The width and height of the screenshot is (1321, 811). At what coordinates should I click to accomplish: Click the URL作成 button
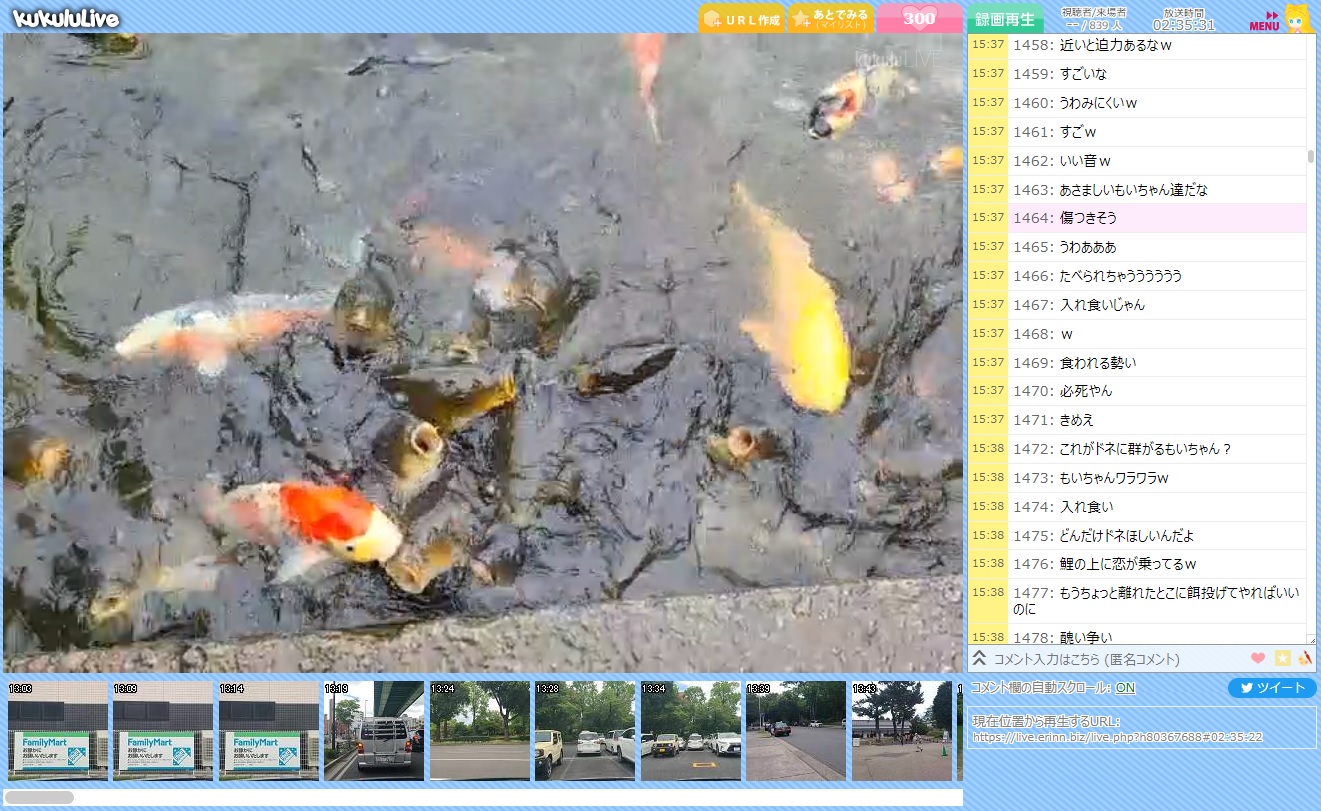741,19
